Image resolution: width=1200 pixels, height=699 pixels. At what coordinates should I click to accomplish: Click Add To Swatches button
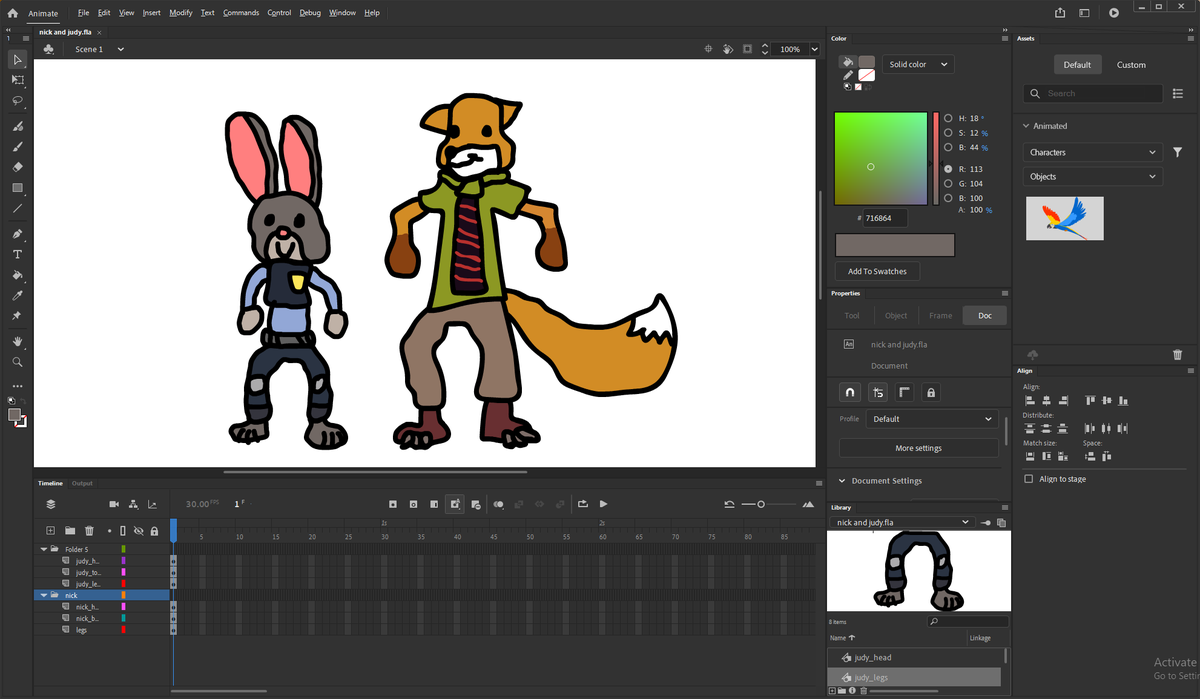(x=877, y=271)
